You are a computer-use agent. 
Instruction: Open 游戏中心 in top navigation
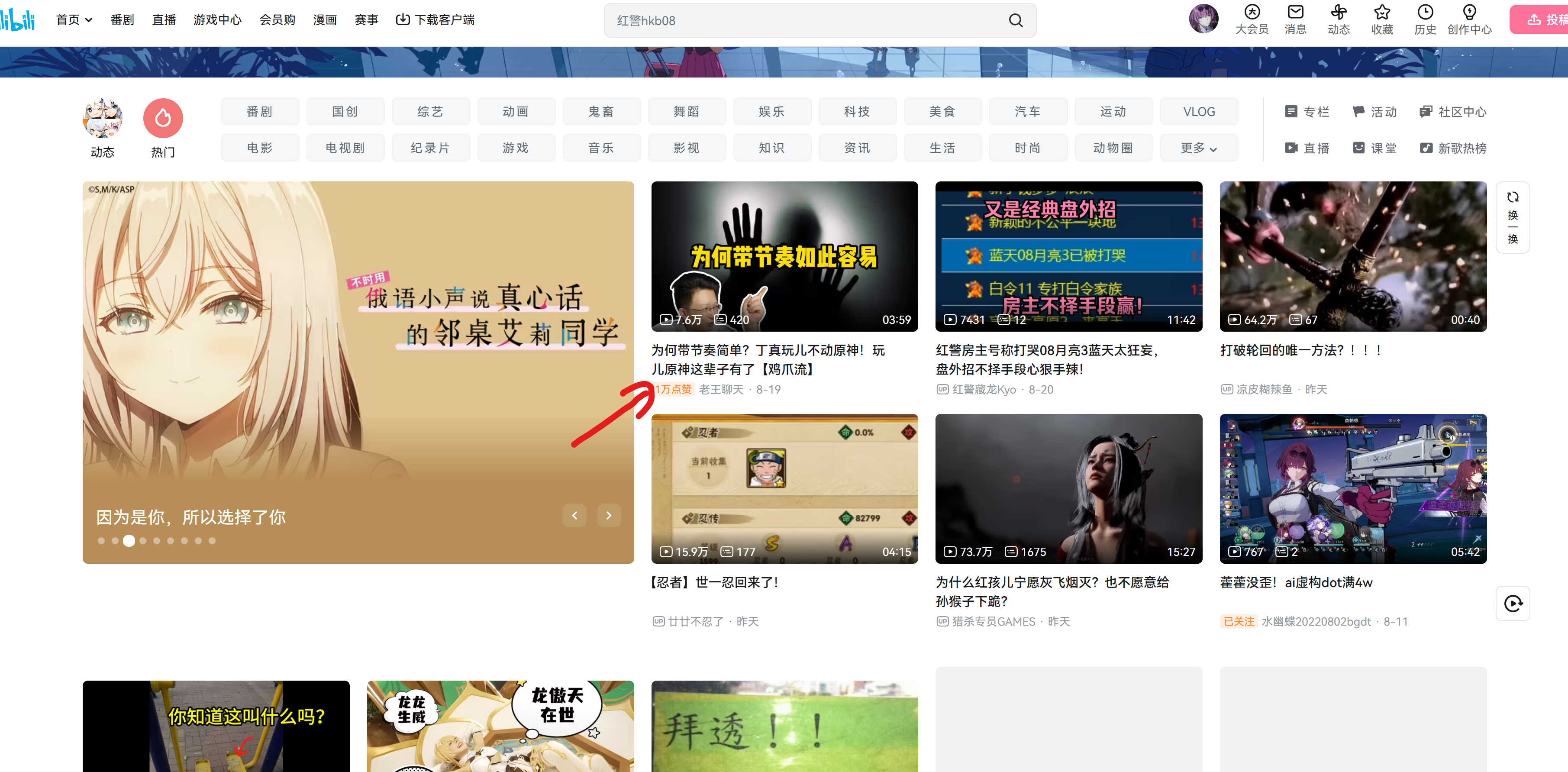(x=217, y=20)
